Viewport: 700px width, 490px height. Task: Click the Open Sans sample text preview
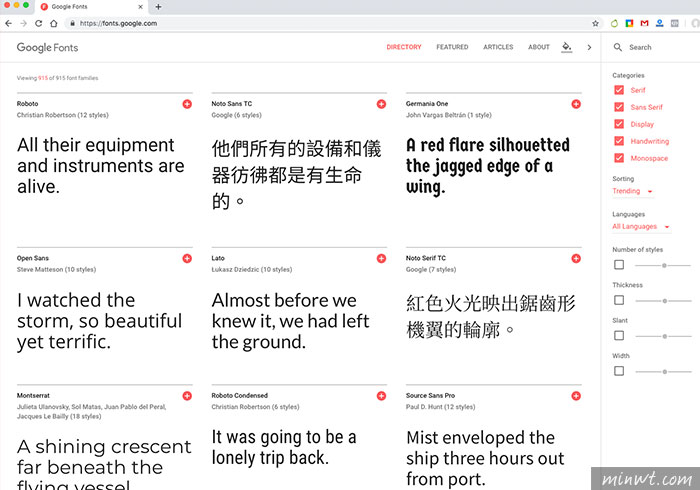pos(100,321)
